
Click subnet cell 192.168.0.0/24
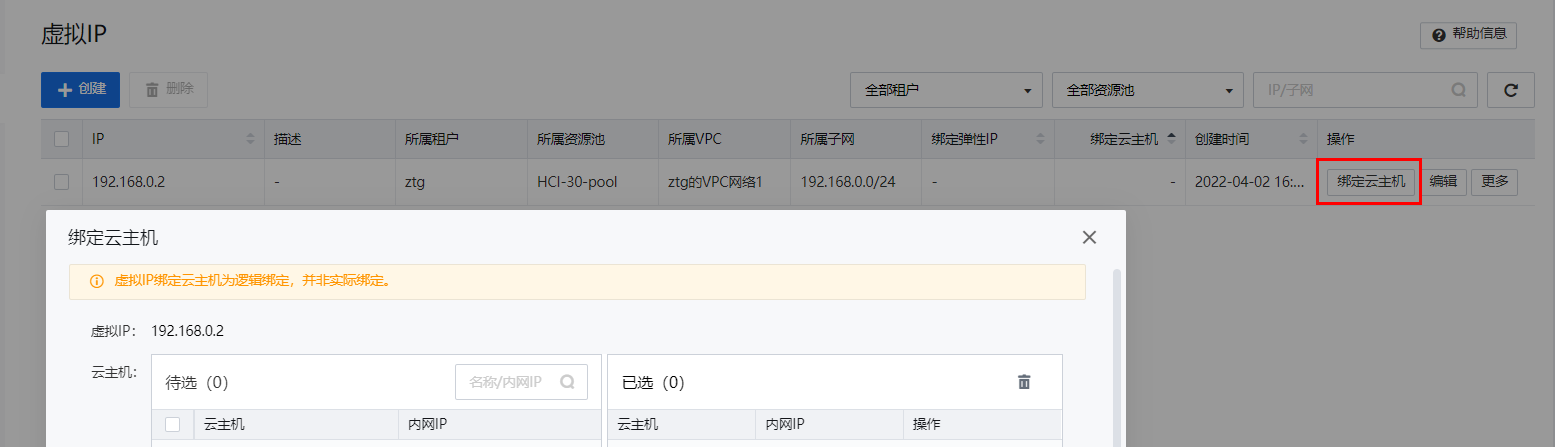[x=849, y=182]
